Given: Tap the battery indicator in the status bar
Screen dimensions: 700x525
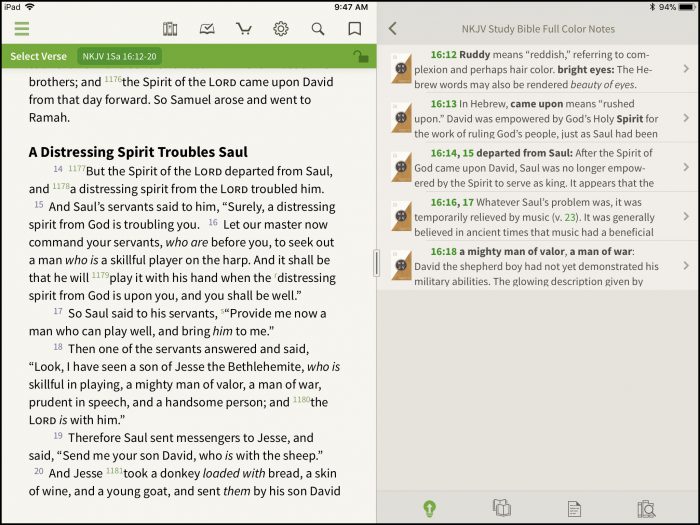Looking at the screenshot, I should coord(688,7).
